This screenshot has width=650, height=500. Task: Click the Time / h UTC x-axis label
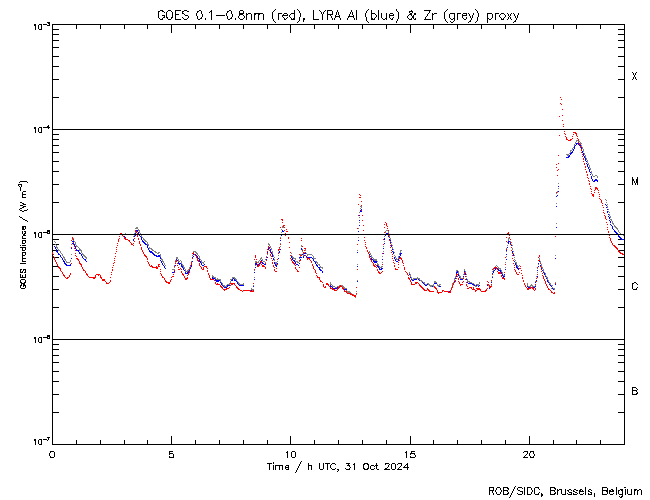tap(338, 466)
